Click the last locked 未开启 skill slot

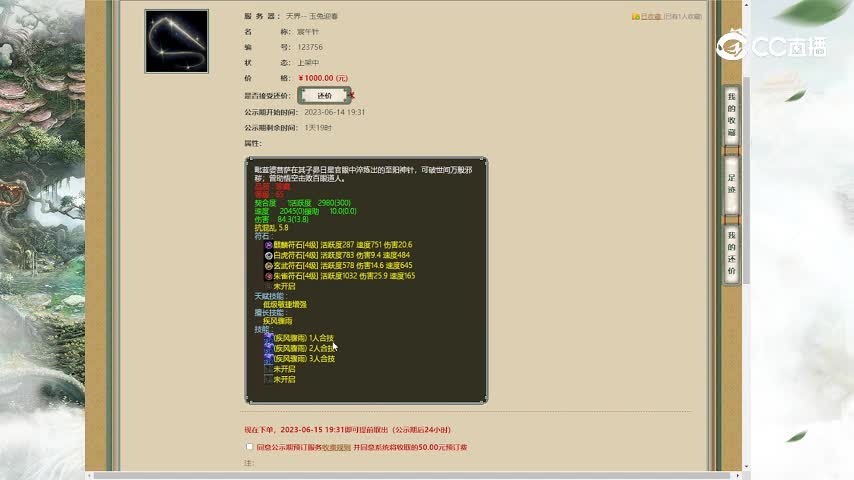[269, 380]
